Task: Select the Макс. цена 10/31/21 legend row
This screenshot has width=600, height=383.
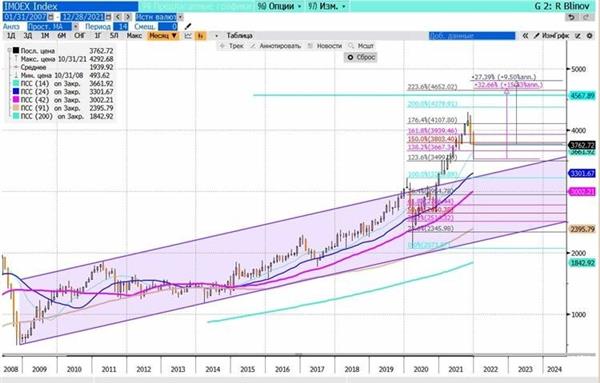Action: [63, 59]
